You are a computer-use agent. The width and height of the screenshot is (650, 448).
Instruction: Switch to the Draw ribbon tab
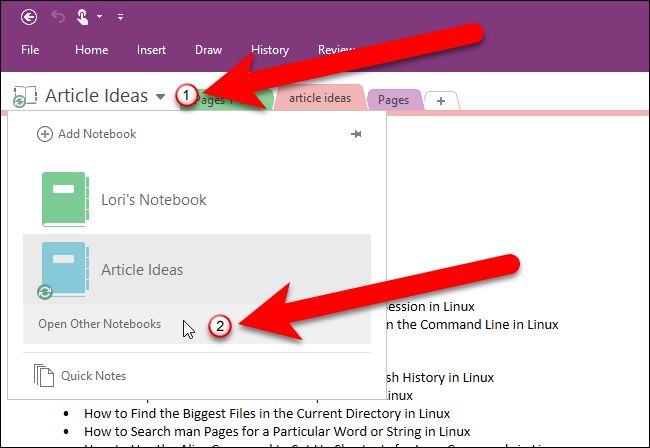click(209, 50)
